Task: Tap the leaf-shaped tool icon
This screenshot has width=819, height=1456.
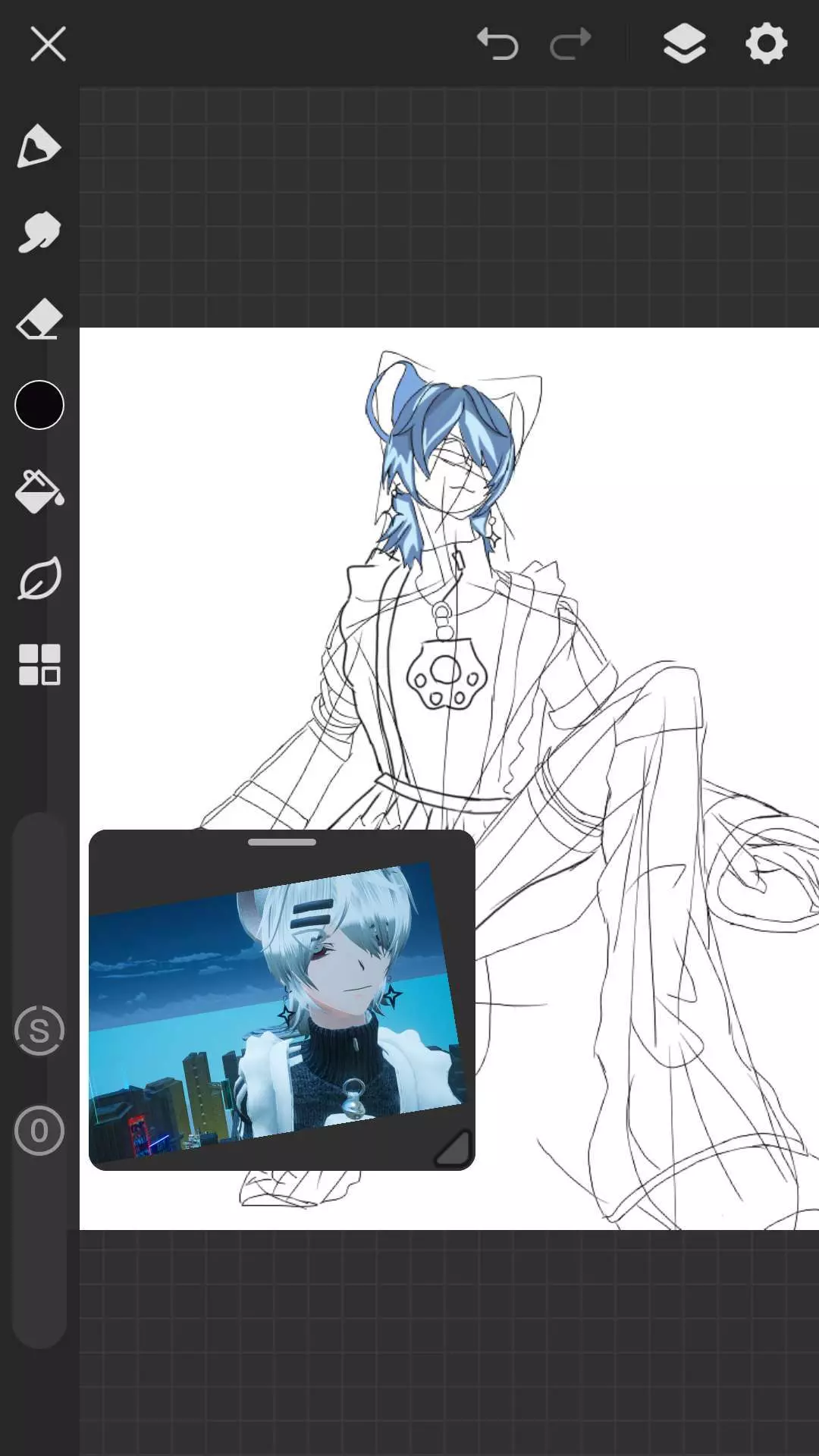Action: tap(39, 579)
